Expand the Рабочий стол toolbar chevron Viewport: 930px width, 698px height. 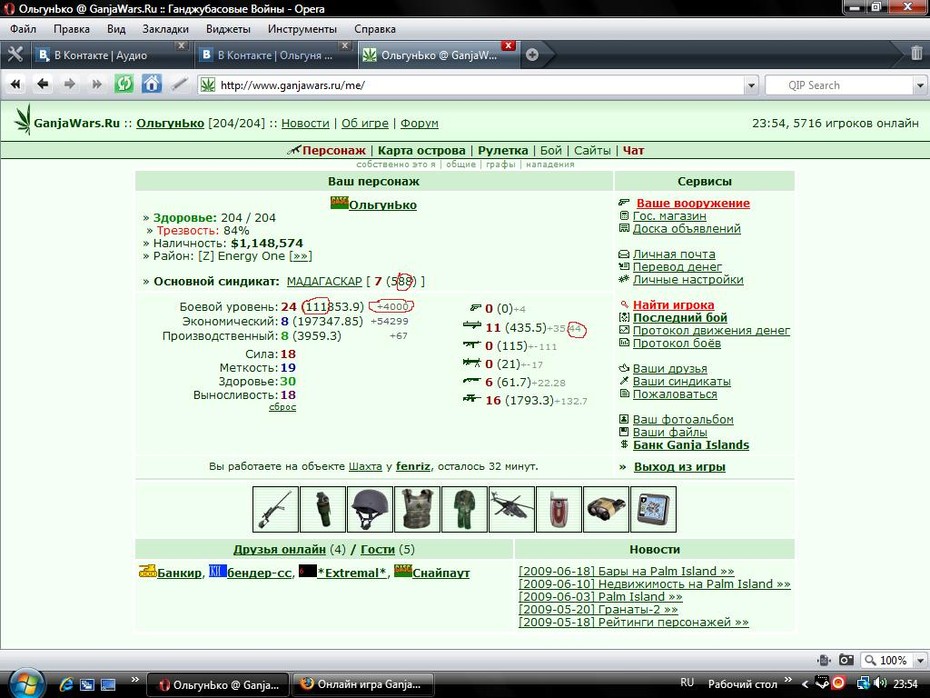tap(788, 680)
